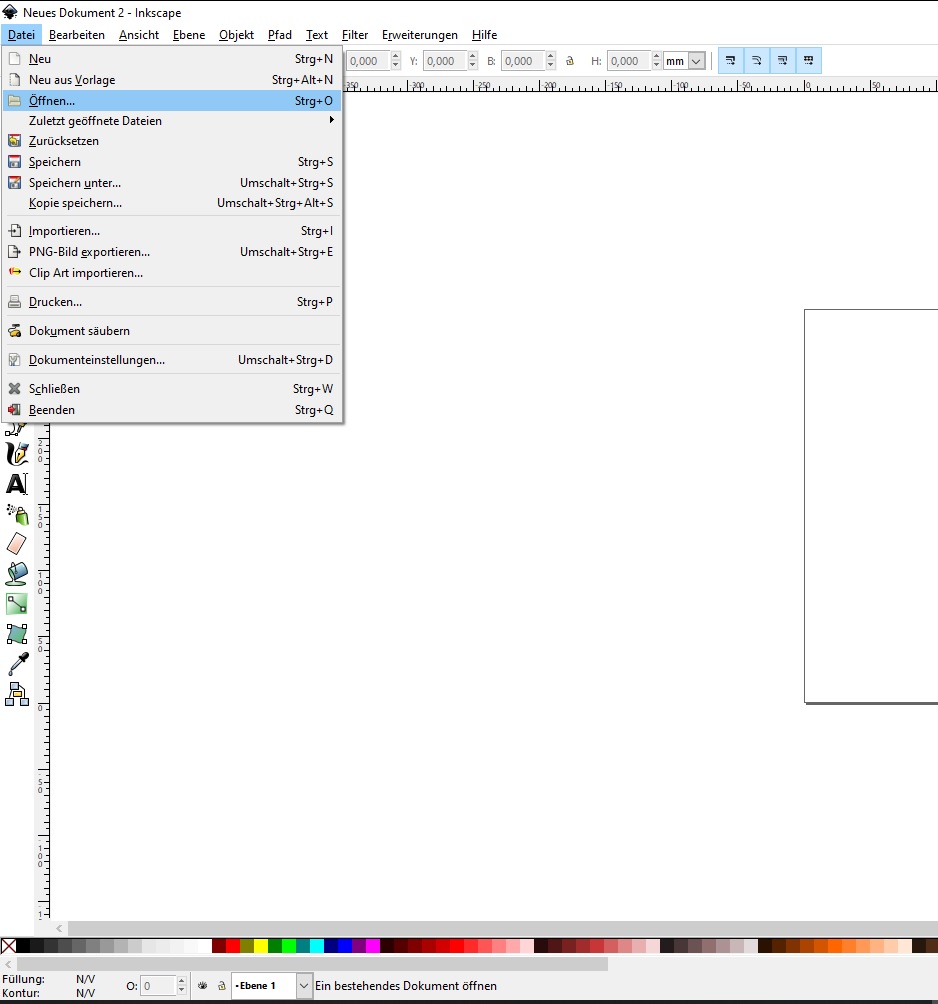Click the palette scrollbar left arrow

(x=8, y=963)
